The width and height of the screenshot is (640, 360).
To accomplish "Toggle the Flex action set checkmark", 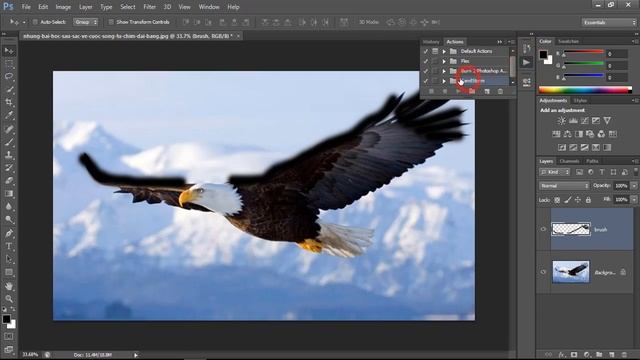I will click(x=426, y=61).
